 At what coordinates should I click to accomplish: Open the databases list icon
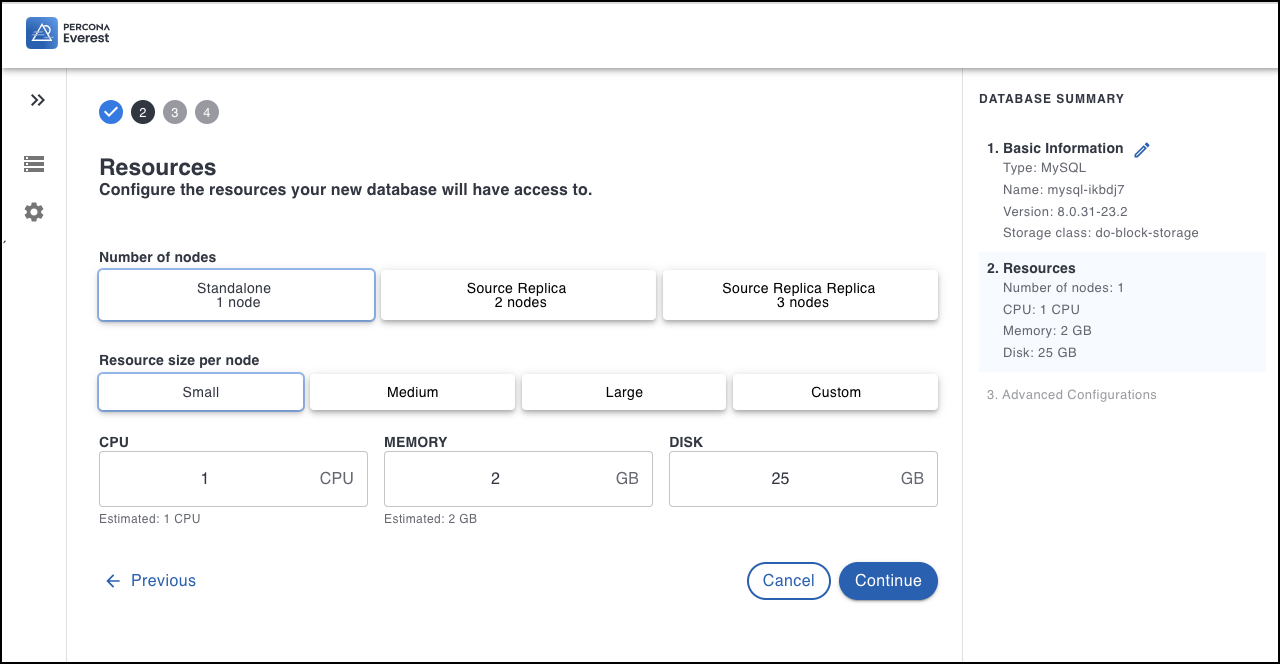coord(34,164)
